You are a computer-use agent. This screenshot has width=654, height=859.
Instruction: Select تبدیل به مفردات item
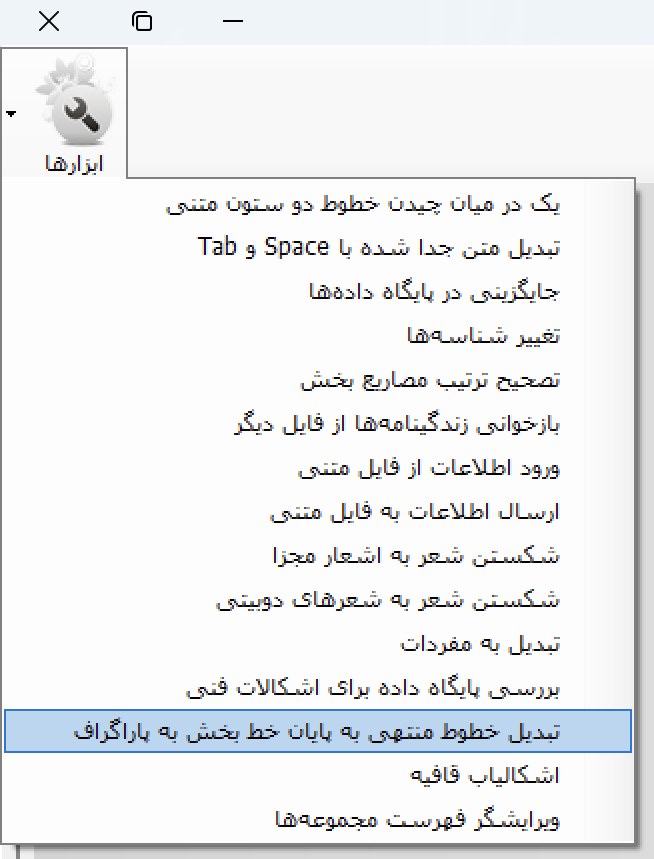pyautogui.click(x=318, y=644)
